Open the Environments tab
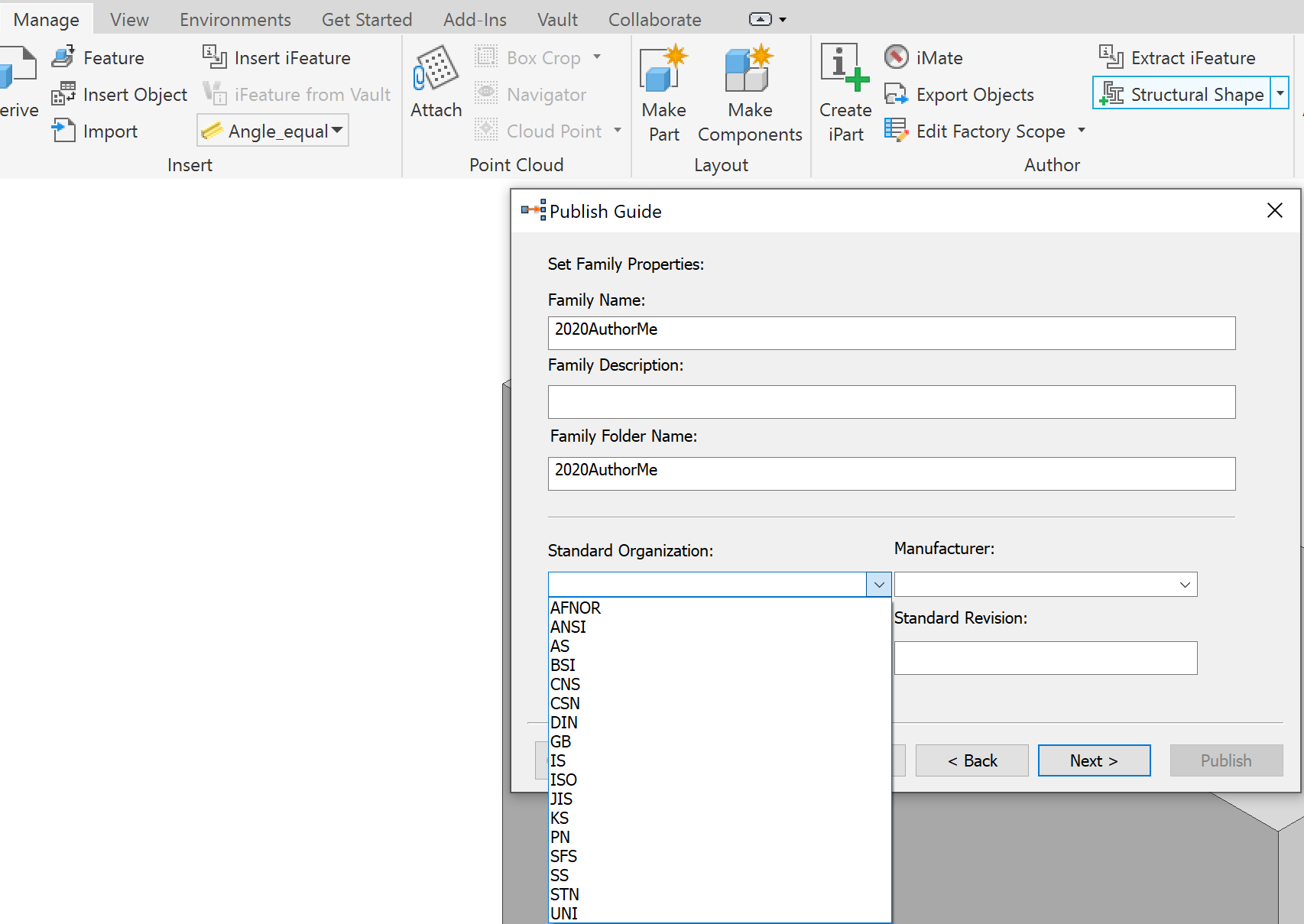This screenshot has height=924, width=1304. pyautogui.click(x=235, y=19)
